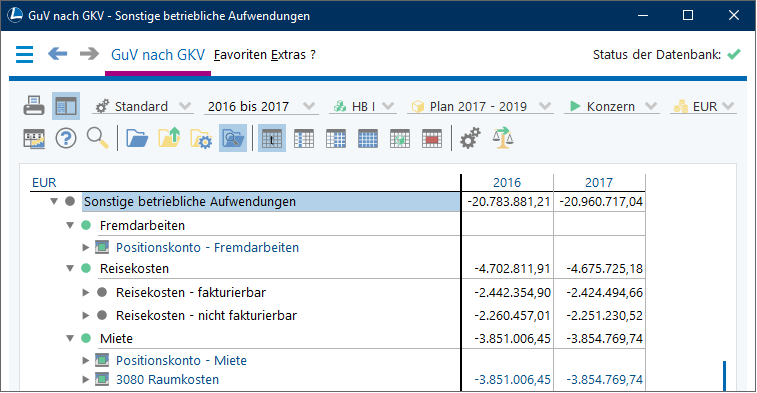Expand Reisekosten - nicht fakturierbar

tap(86, 315)
